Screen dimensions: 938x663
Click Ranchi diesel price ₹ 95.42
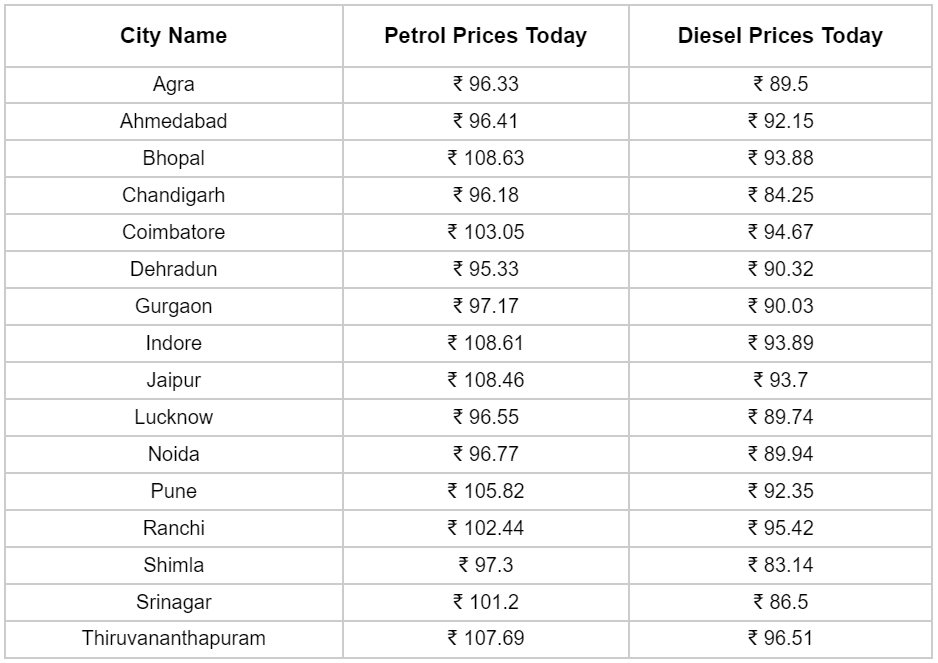[x=780, y=528]
